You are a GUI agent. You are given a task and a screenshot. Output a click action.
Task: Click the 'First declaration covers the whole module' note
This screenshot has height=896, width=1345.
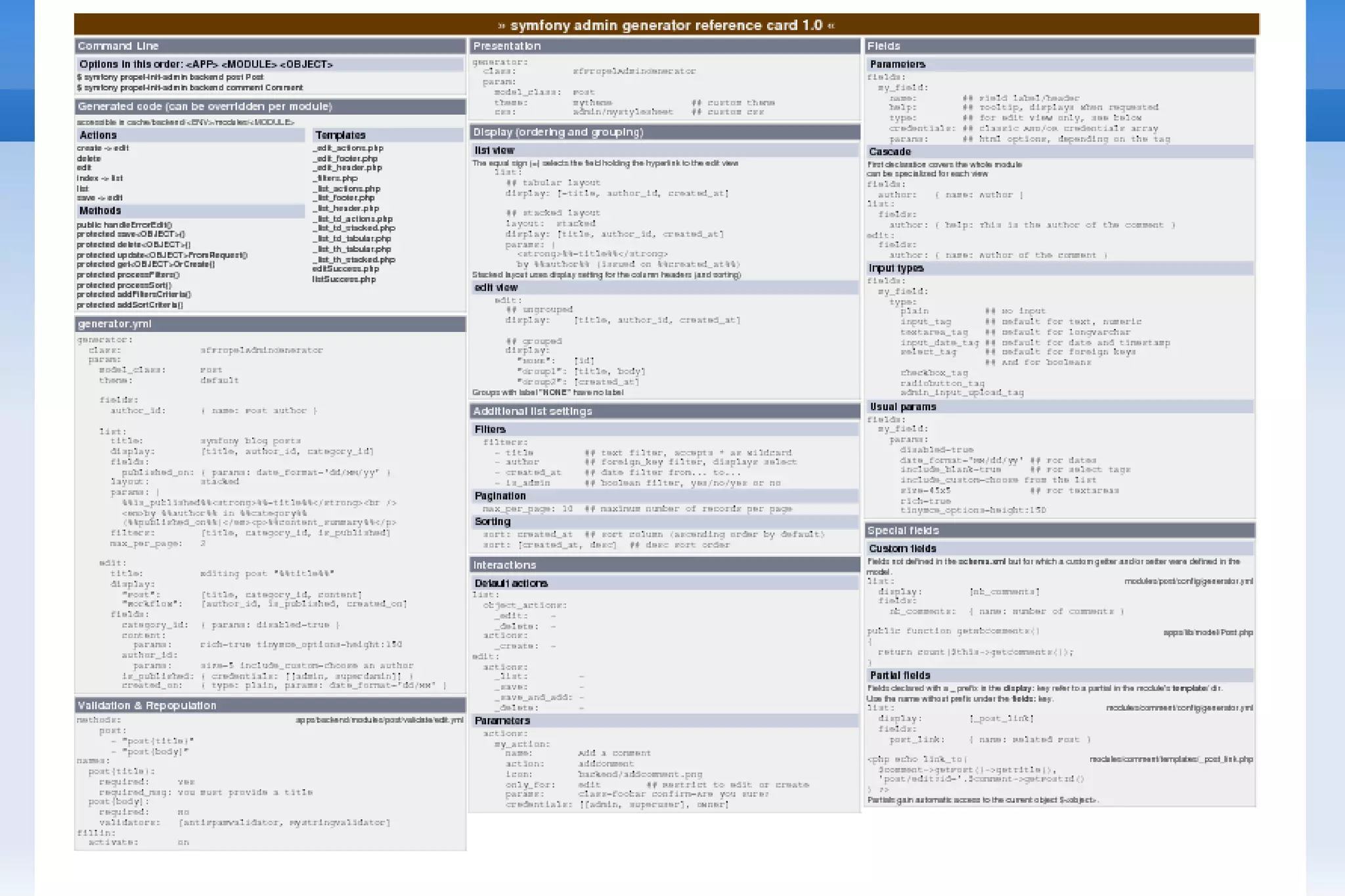[x=944, y=164]
